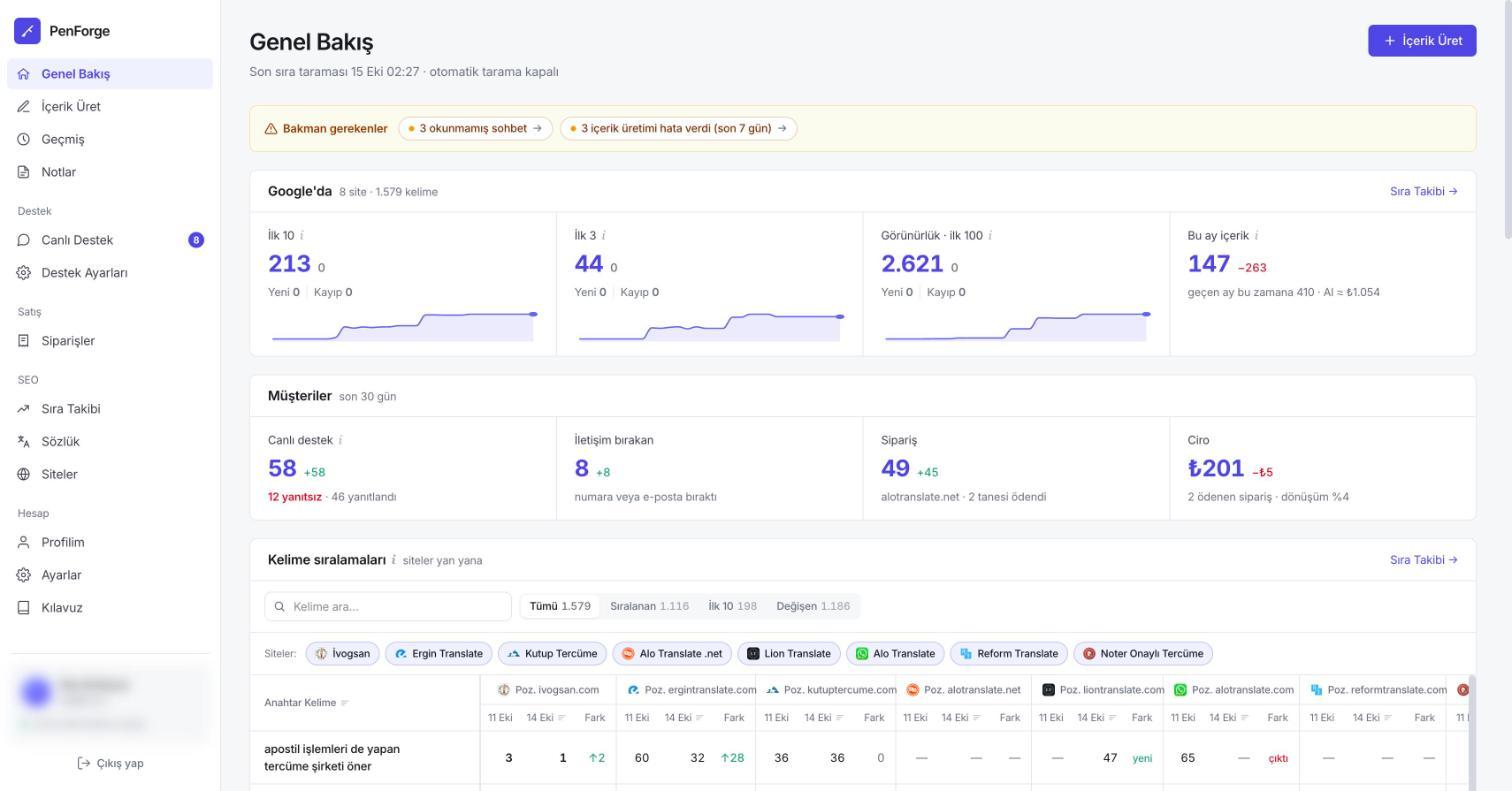
Task: Open the Sıra Takibi link in Kelime sıralamaları
Action: tap(1423, 561)
